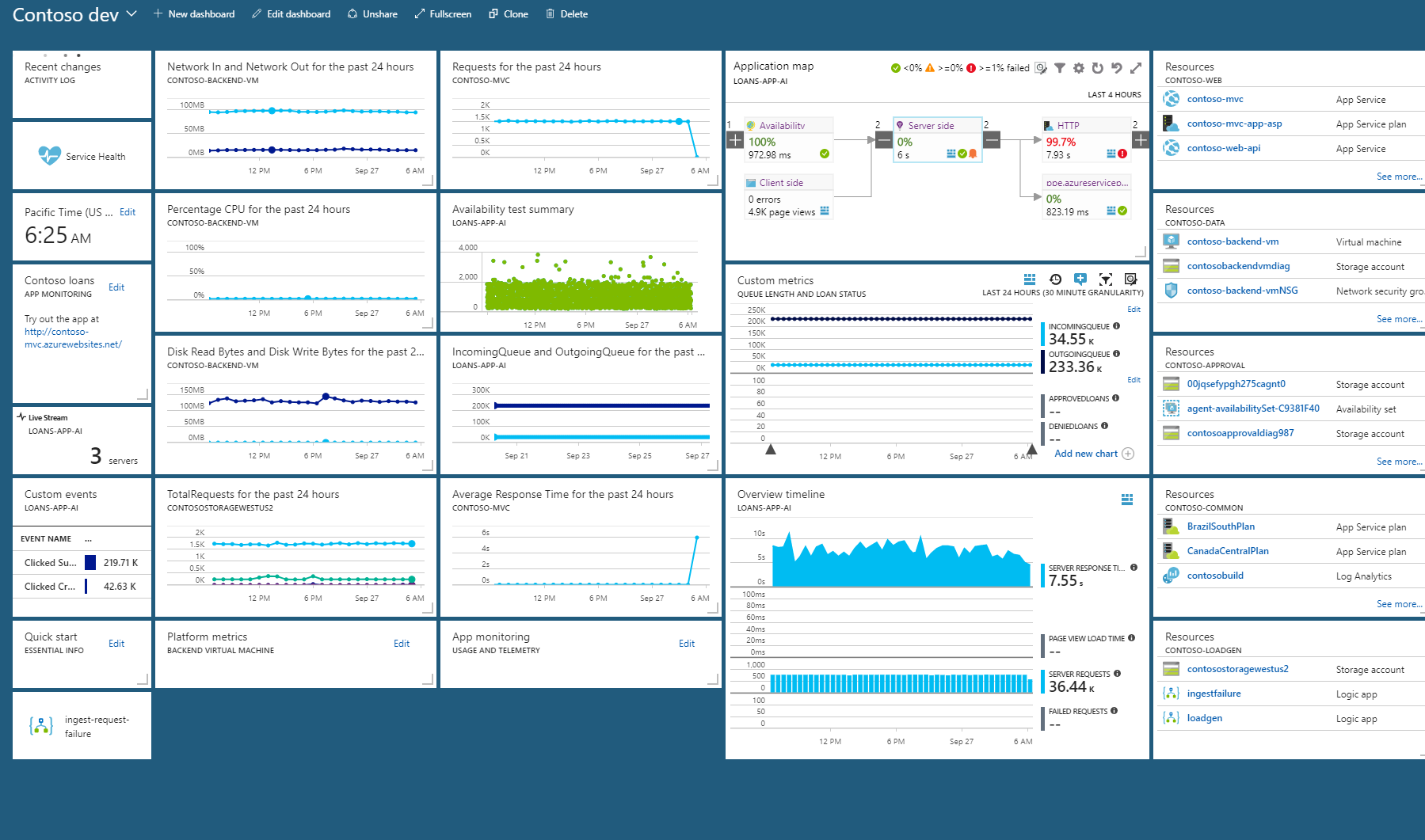
Task: Click the Server side node in Application map
Action: (938, 139)
